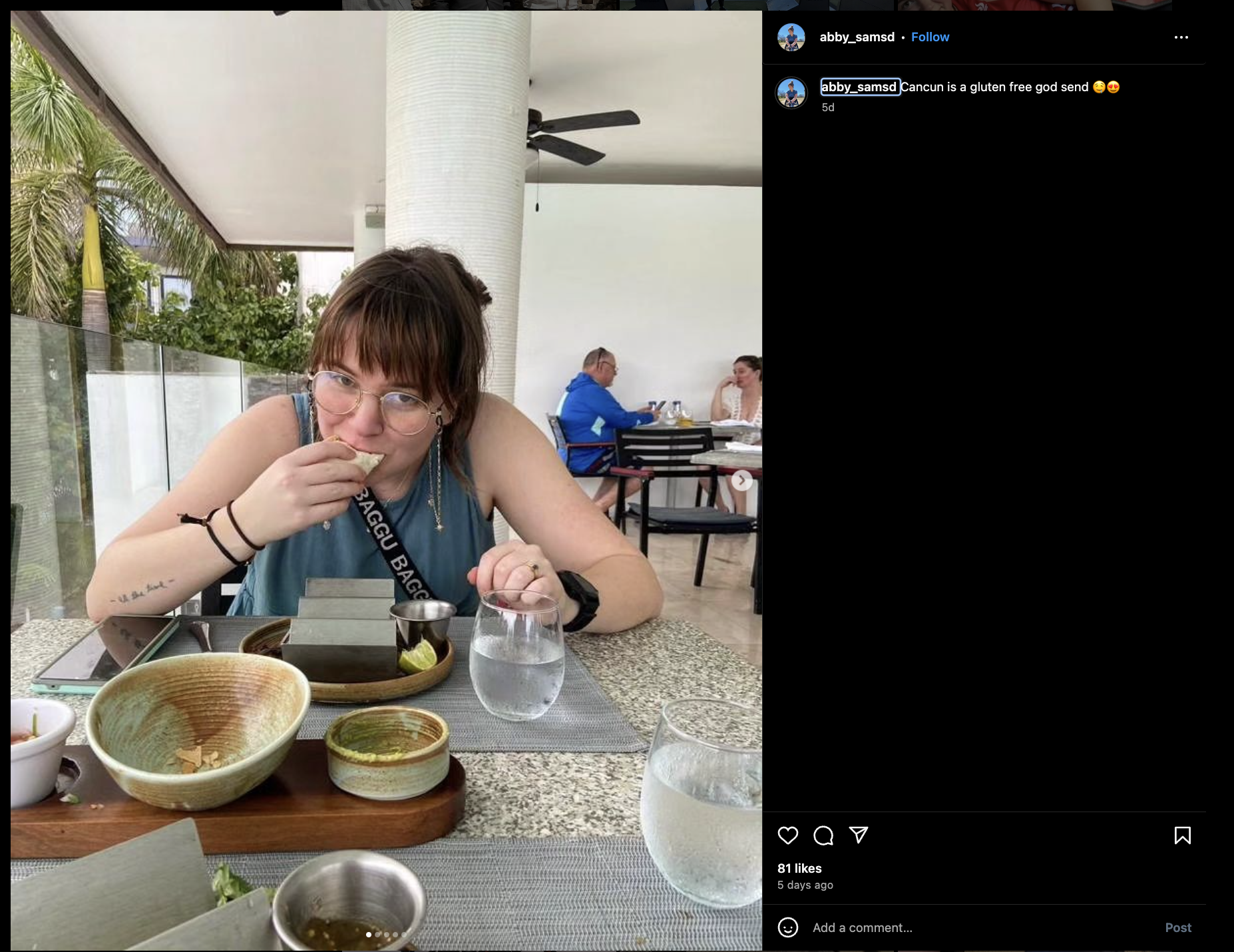Open emoji picker in comment box
This screenshot has height=952, width=1234.
(787, 927)
